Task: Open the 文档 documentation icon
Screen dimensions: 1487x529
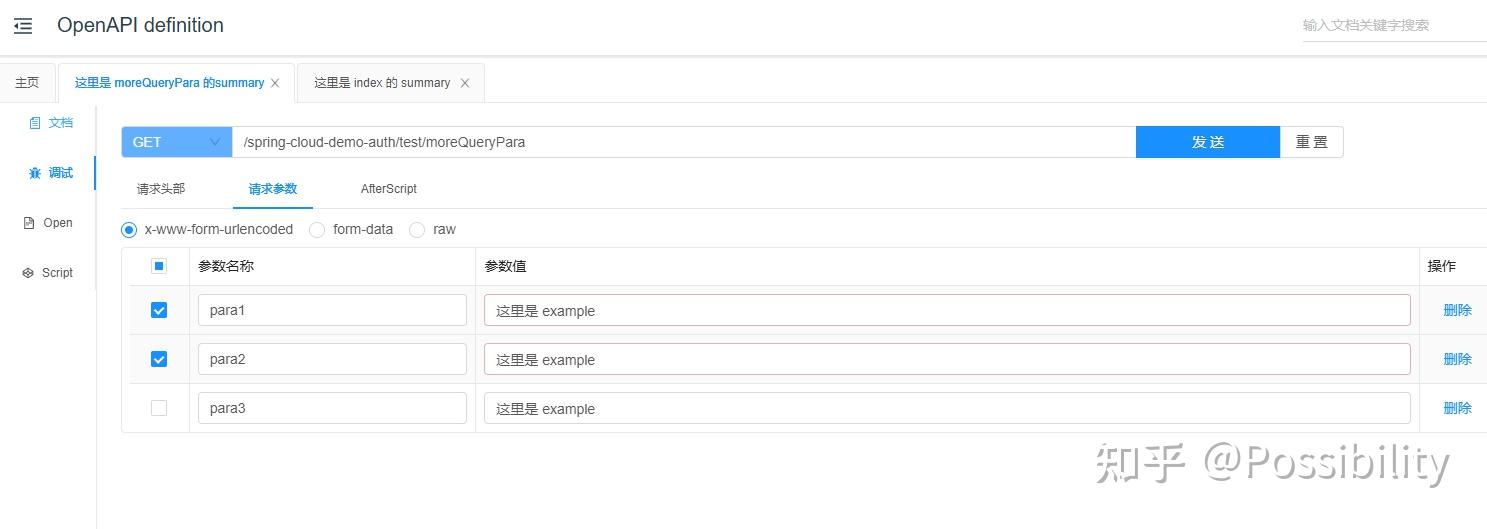Action: (x=35, y=123)
